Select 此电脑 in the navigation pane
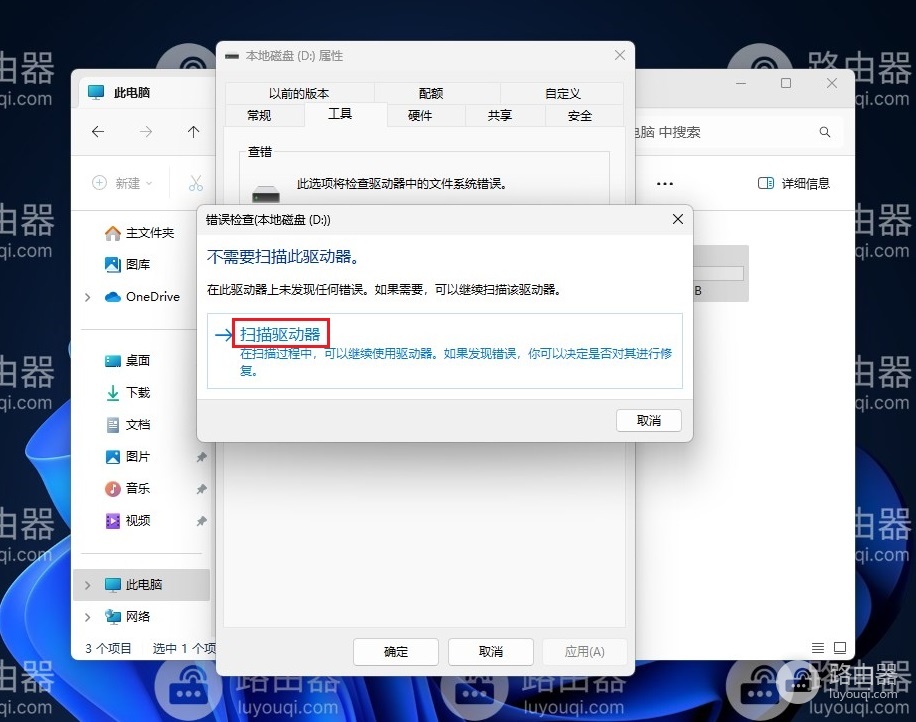This screenshot has height=722, width=916. 142,584
